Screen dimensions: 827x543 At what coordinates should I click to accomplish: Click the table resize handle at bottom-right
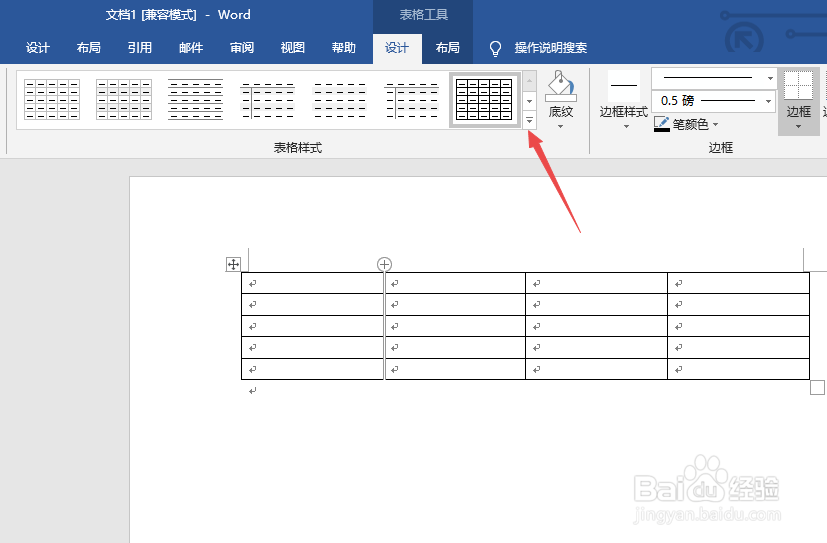tap(817, 387)
